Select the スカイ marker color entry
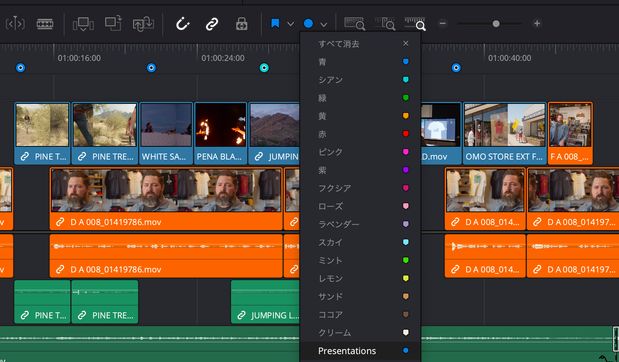 [x=360, y=242]
